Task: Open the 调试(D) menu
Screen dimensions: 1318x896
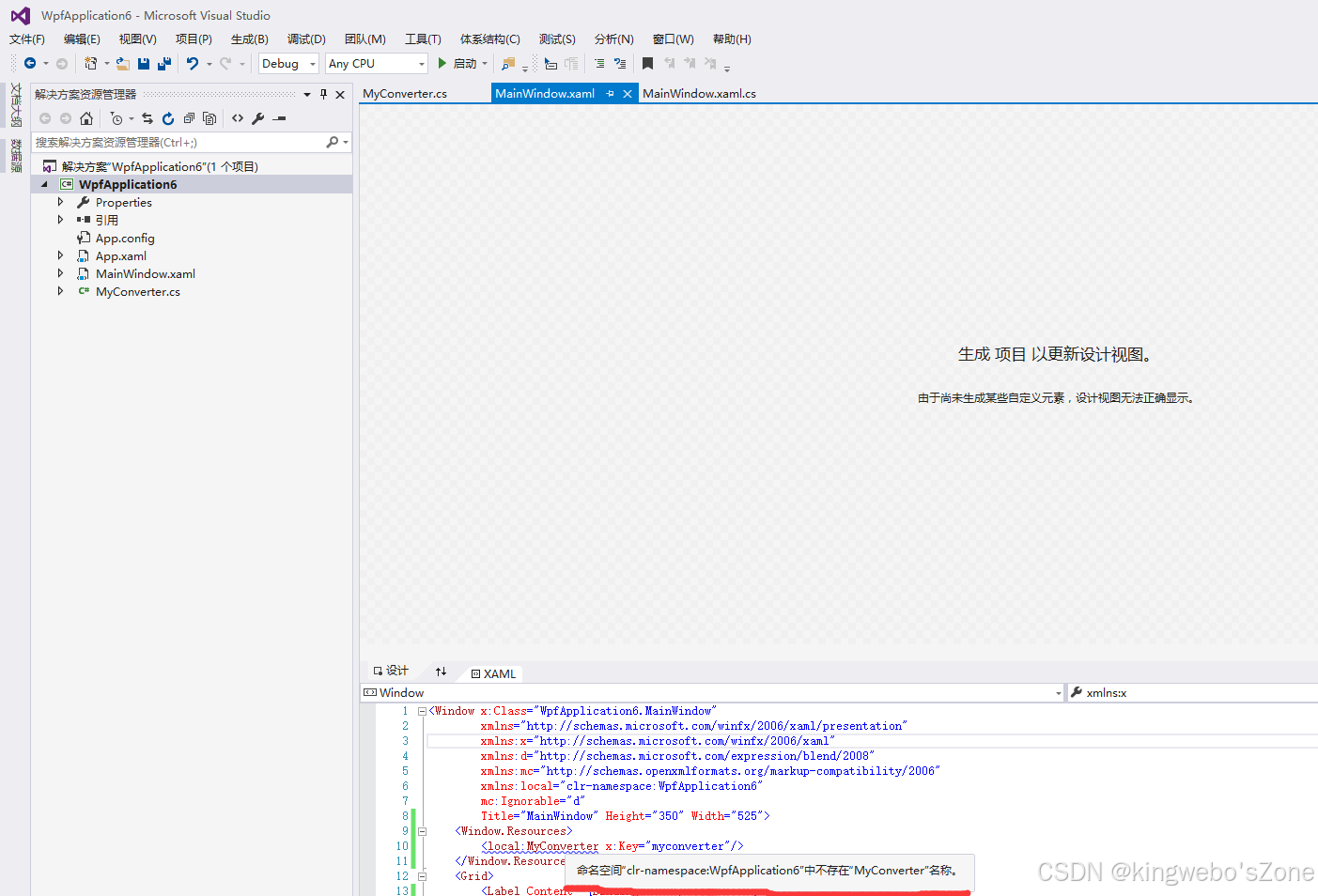Action: [x=306, y=39]
